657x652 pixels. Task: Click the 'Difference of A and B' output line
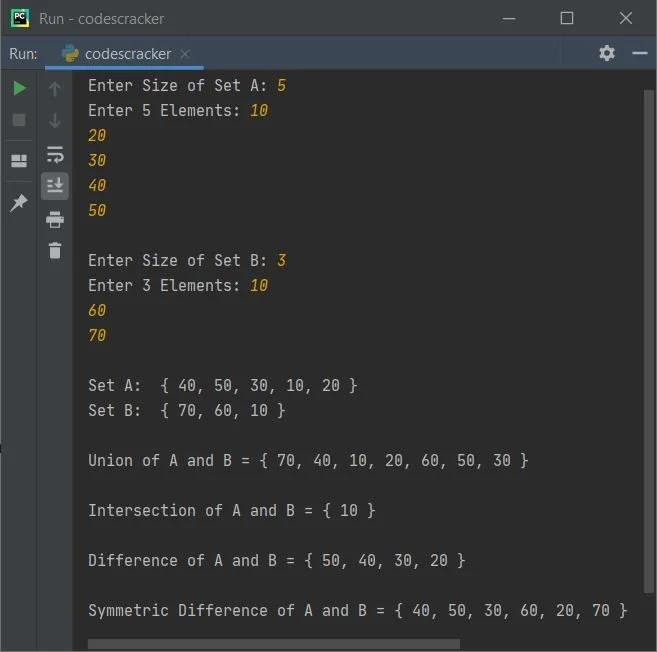tap(277, 560)
